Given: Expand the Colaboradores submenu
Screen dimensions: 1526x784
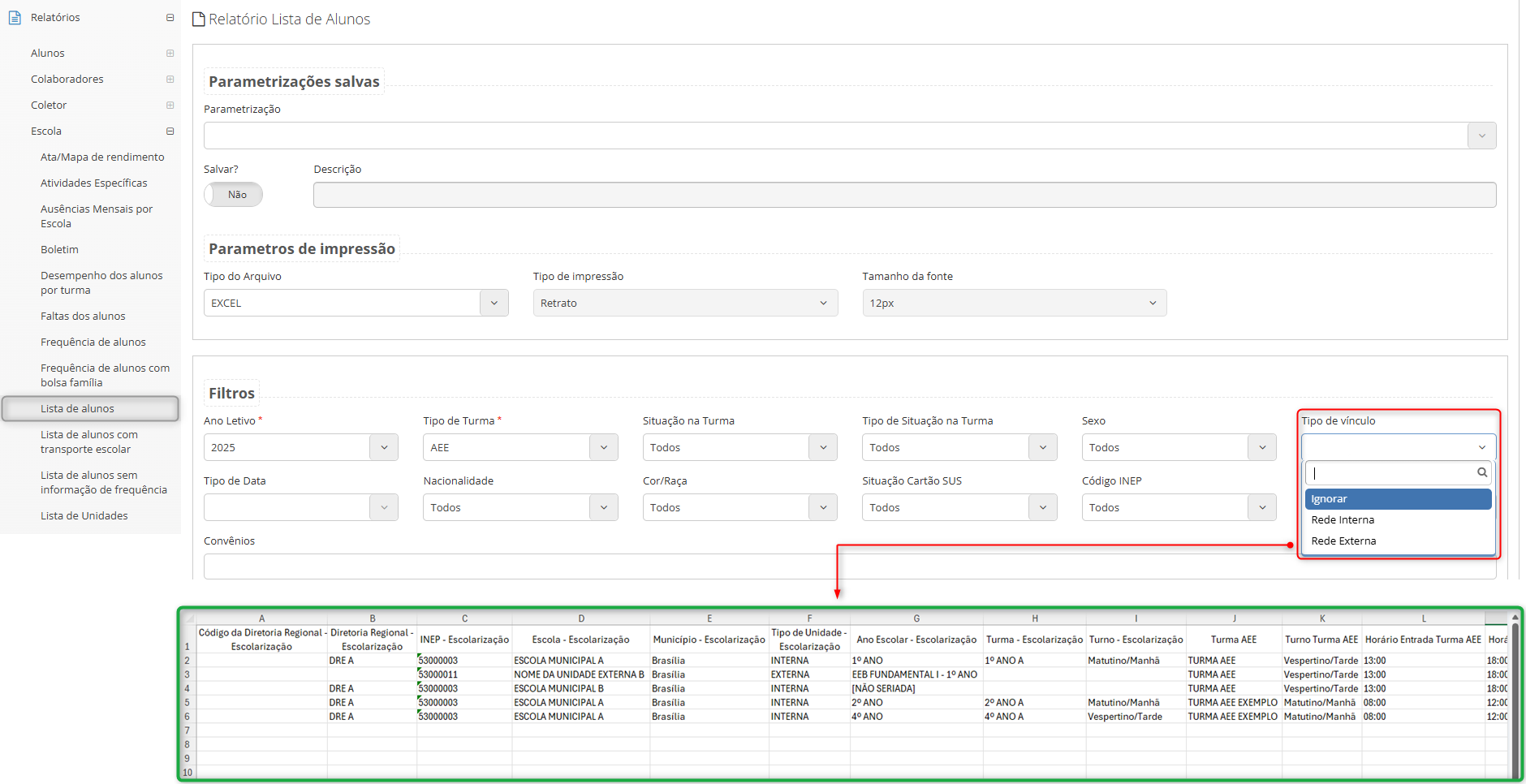Looking at the screenshot, I should 170,80.
